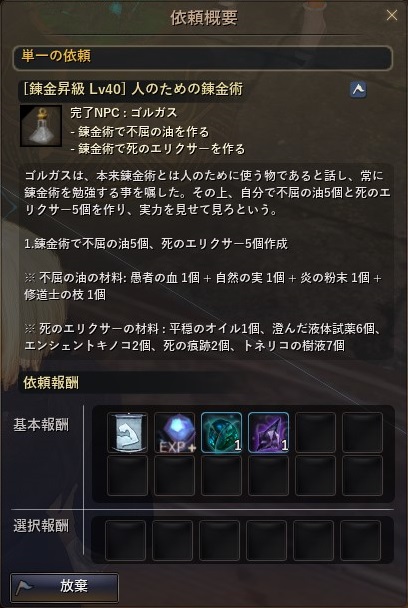
Task: Click the quest description text starting ゴルガスは
Action: click(x=207, y=193)
